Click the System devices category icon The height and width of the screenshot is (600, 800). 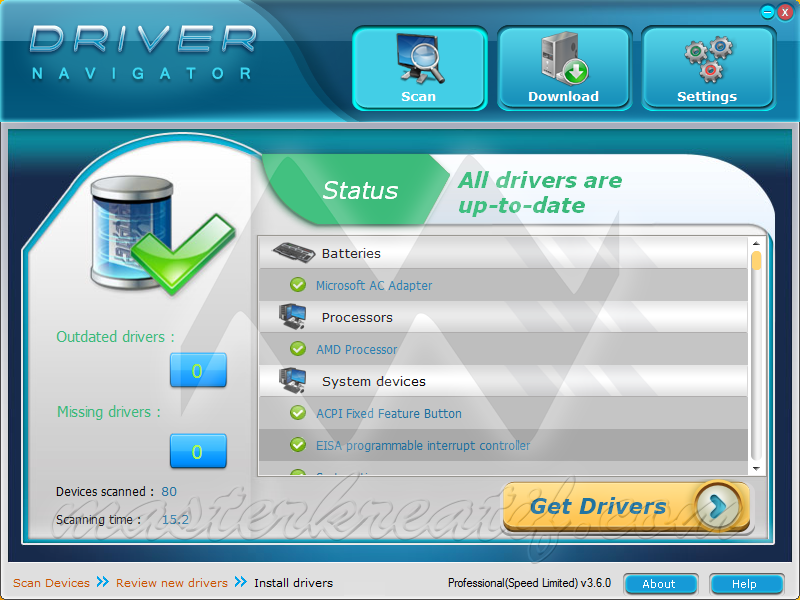click(290, 381)
